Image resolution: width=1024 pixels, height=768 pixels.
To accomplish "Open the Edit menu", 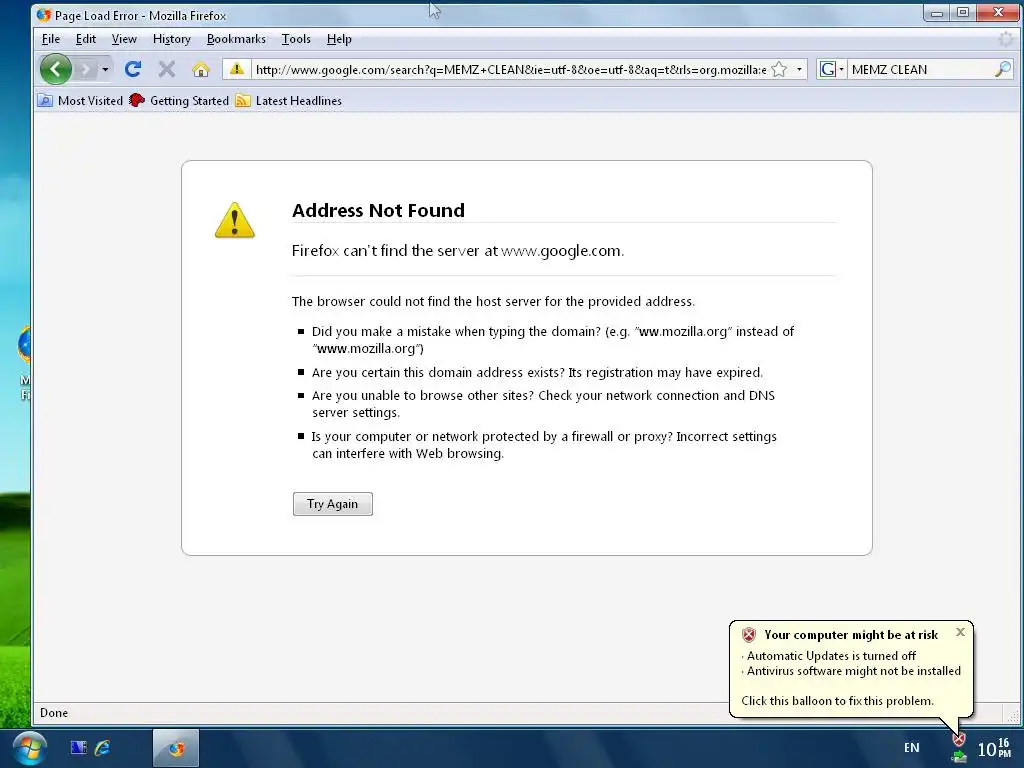I will point(86,39).
